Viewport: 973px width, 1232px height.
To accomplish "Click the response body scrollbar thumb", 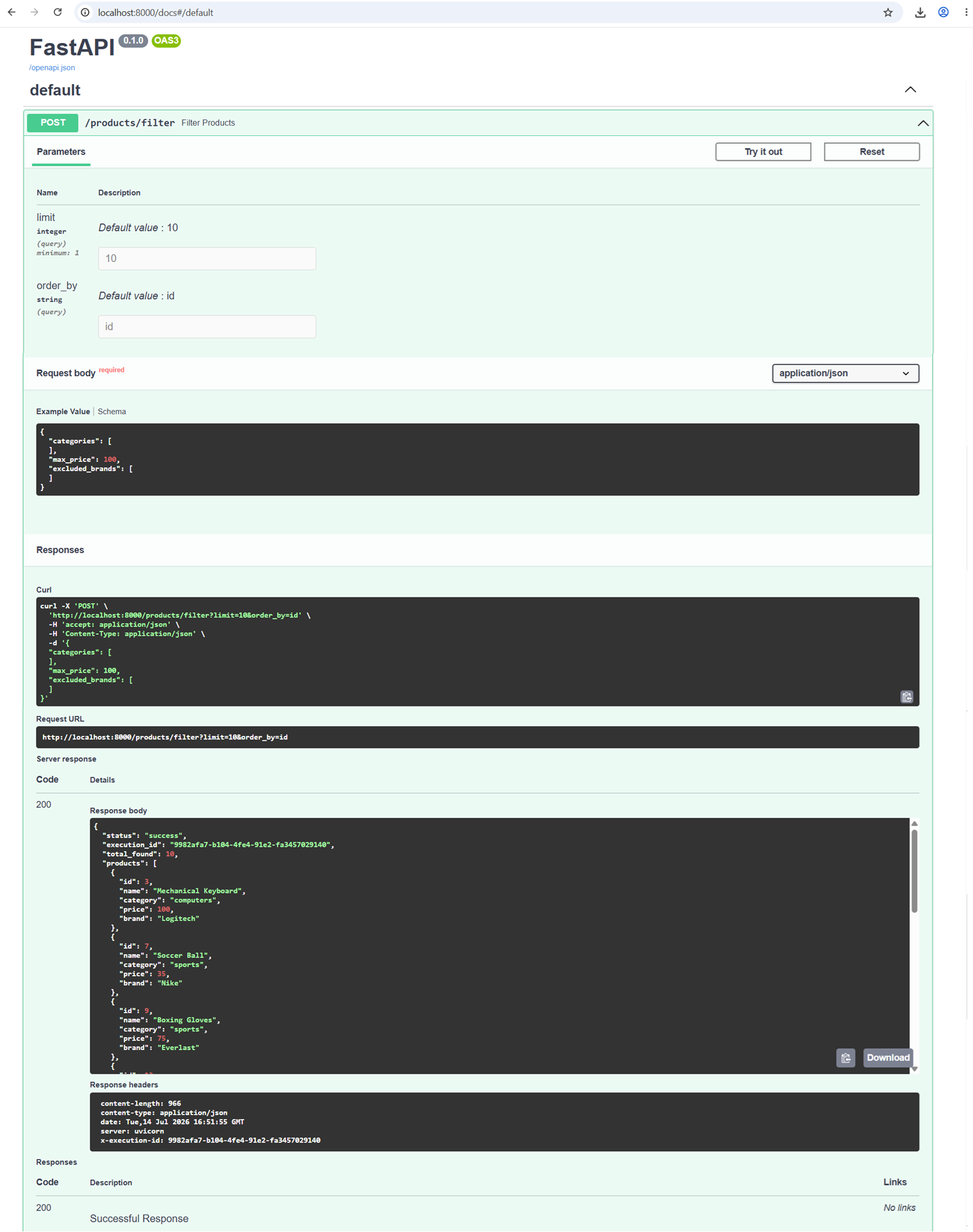I will [915, 870].
